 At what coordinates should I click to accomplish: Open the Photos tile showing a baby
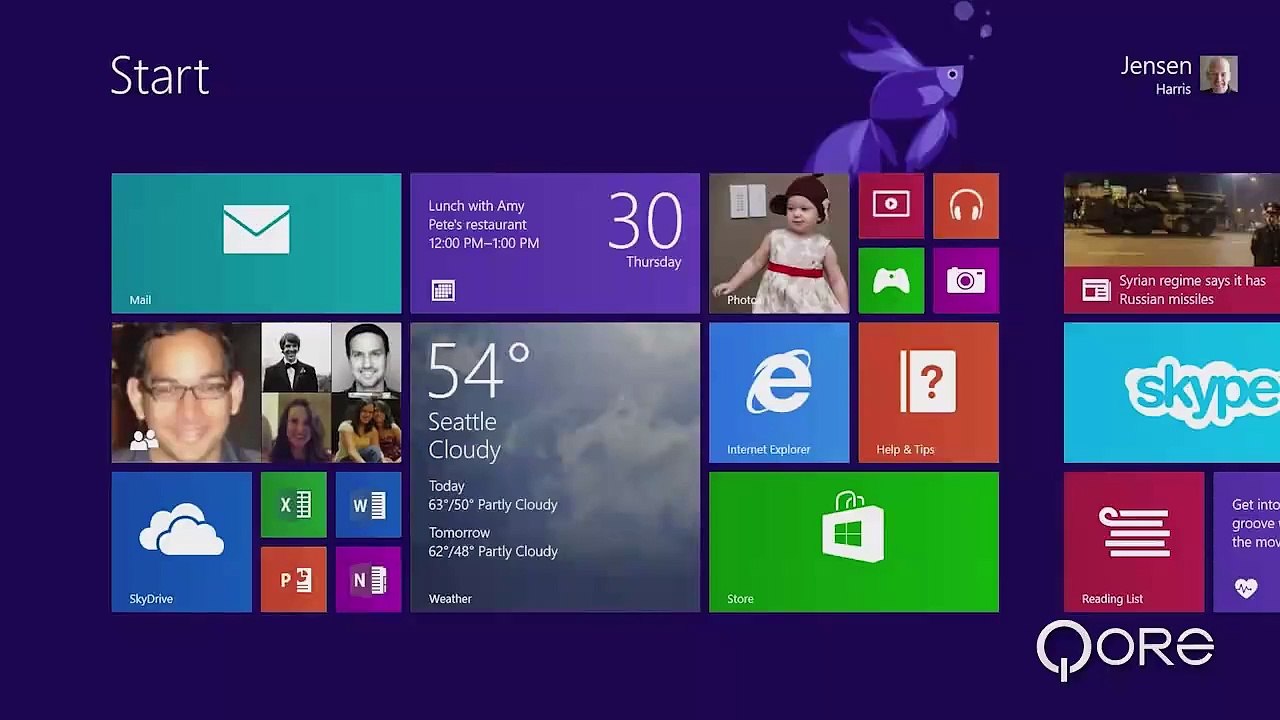[779, 243]
